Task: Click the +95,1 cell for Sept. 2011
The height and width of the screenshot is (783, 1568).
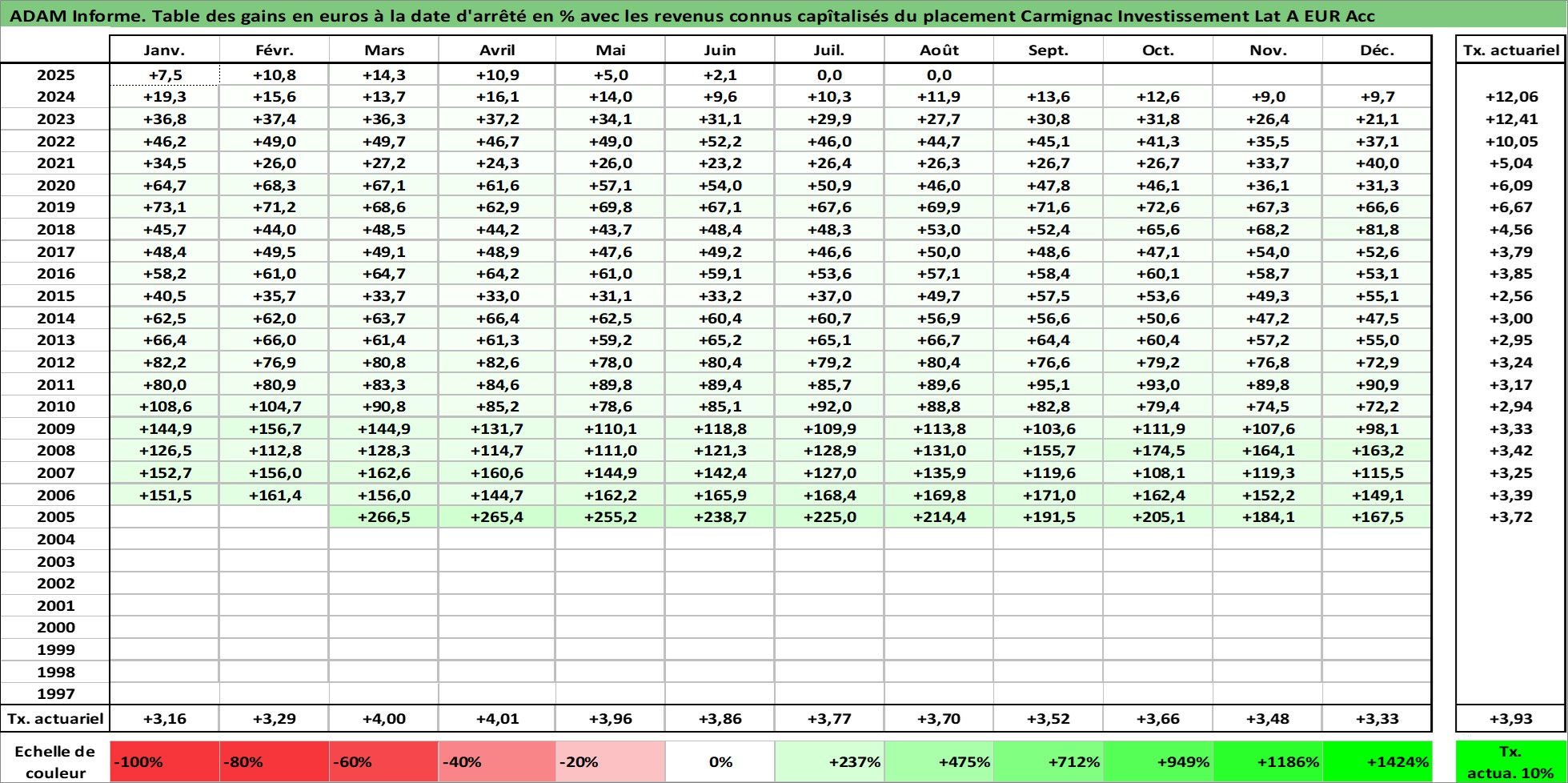Action: [1049, 384]
